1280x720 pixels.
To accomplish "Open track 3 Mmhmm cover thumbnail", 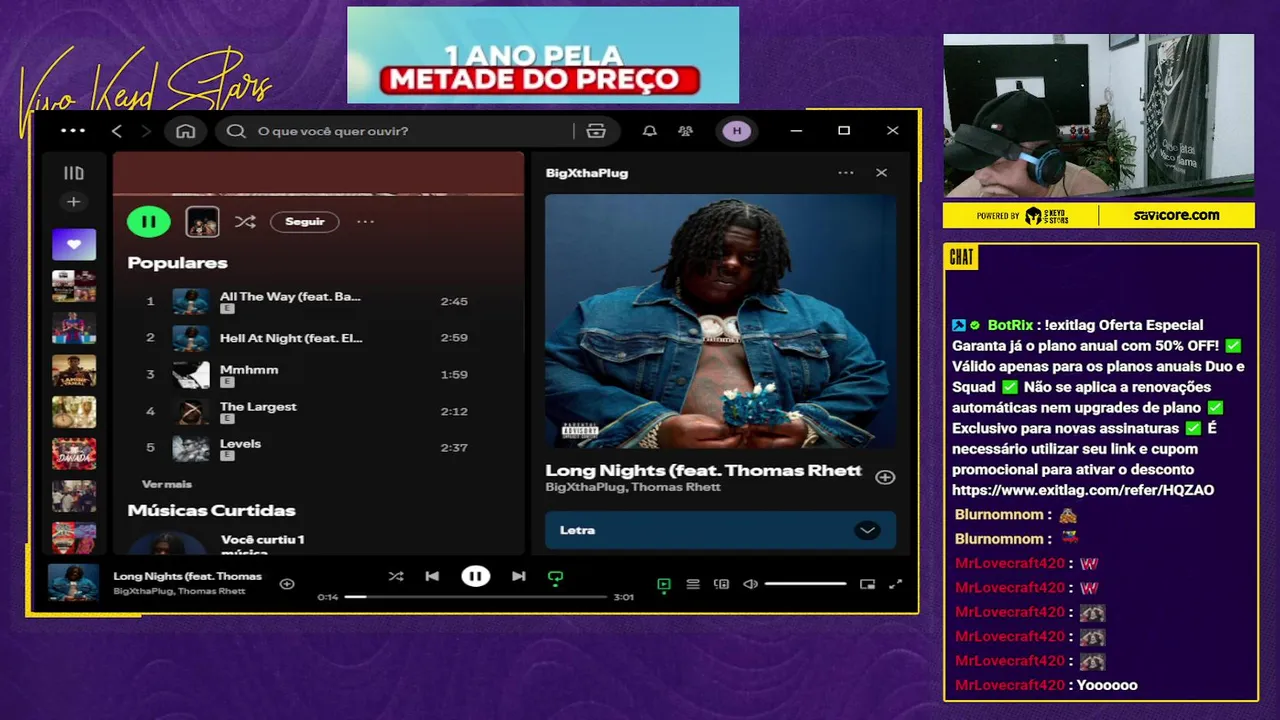I will [191, 375].
